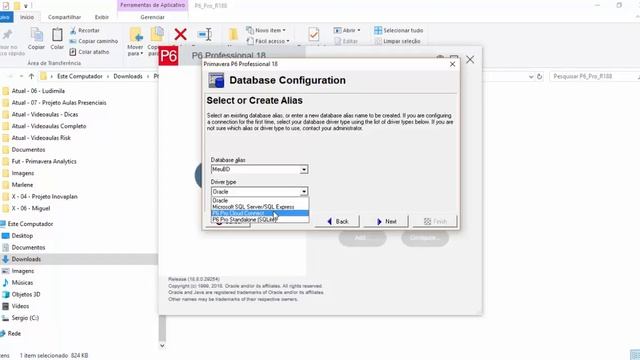Open folder Atual - Videoaulas - Dicas
The width and height of the screenshot is (640, 360).
(44, 115)
